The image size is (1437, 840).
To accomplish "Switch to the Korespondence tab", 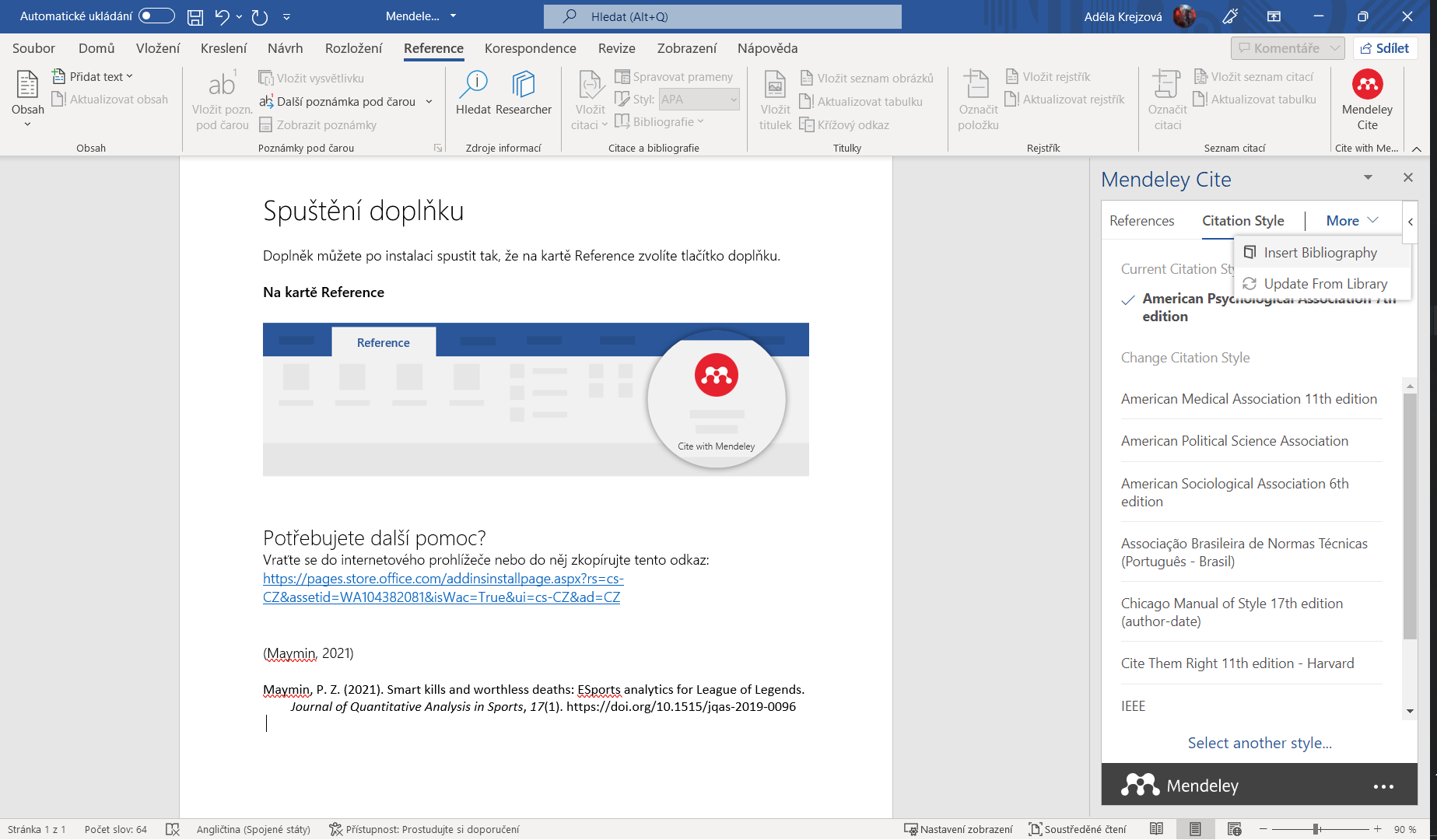I will coord(531,48).
